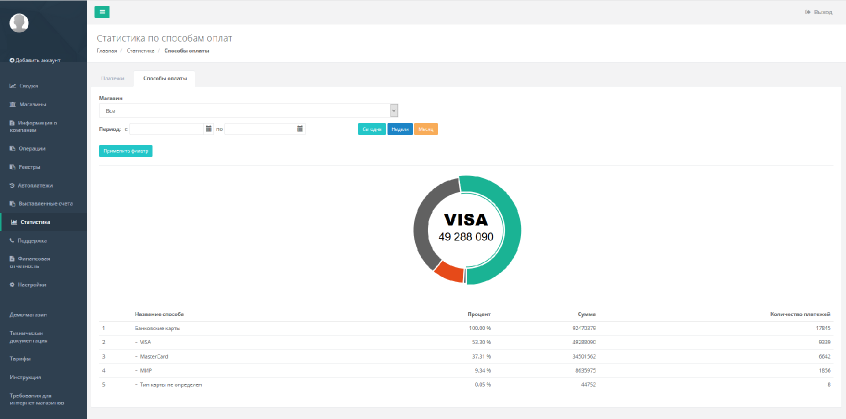Click the "49 288 090" value inside the donut
Screen dimensions: 846x419
click(466, 236)
